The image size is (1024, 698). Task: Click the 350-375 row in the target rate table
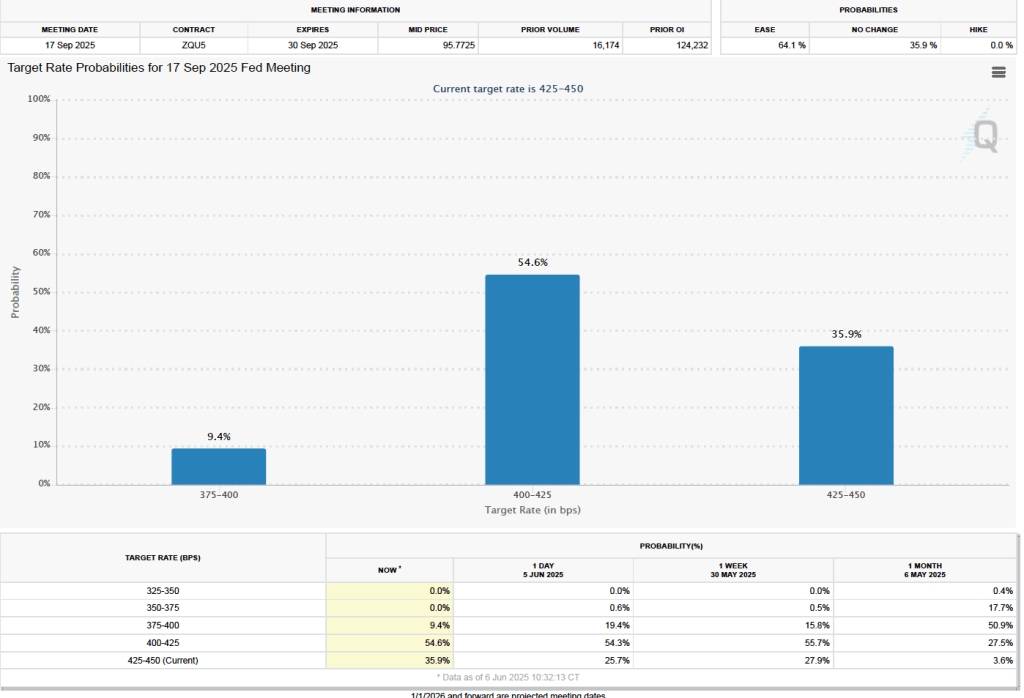(163, 607)
